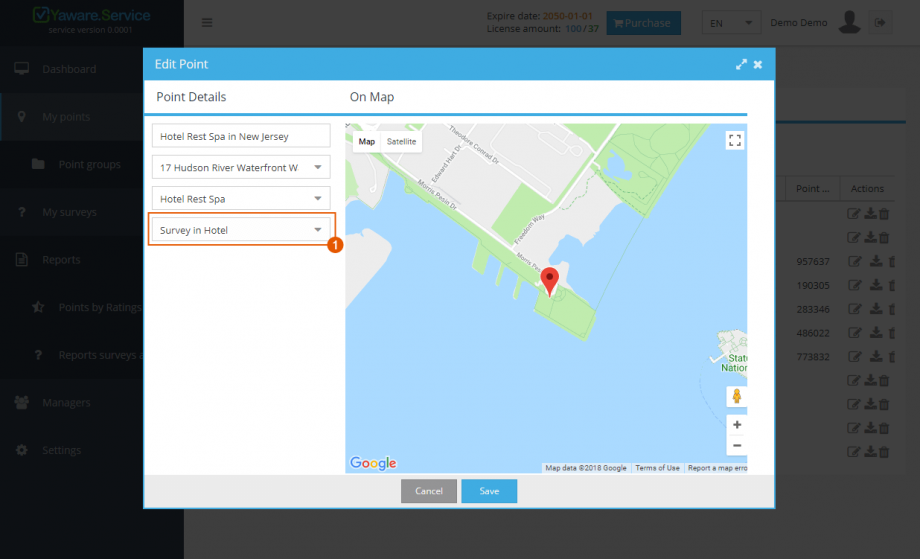Image resolution: width=920 pixels, height=559 pixels.
Task: Click the point number 773832 cell
Action: 813,357
